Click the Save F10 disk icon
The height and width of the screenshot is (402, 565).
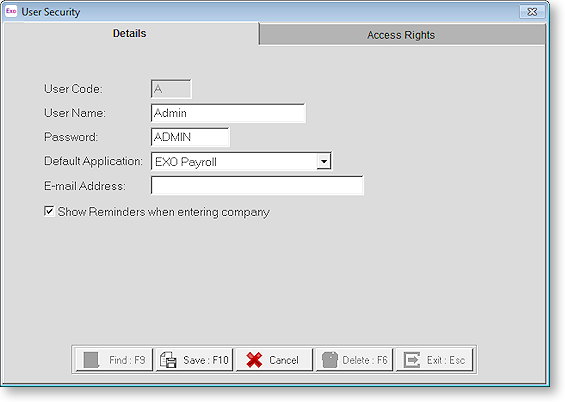click(x=168, y=360)
